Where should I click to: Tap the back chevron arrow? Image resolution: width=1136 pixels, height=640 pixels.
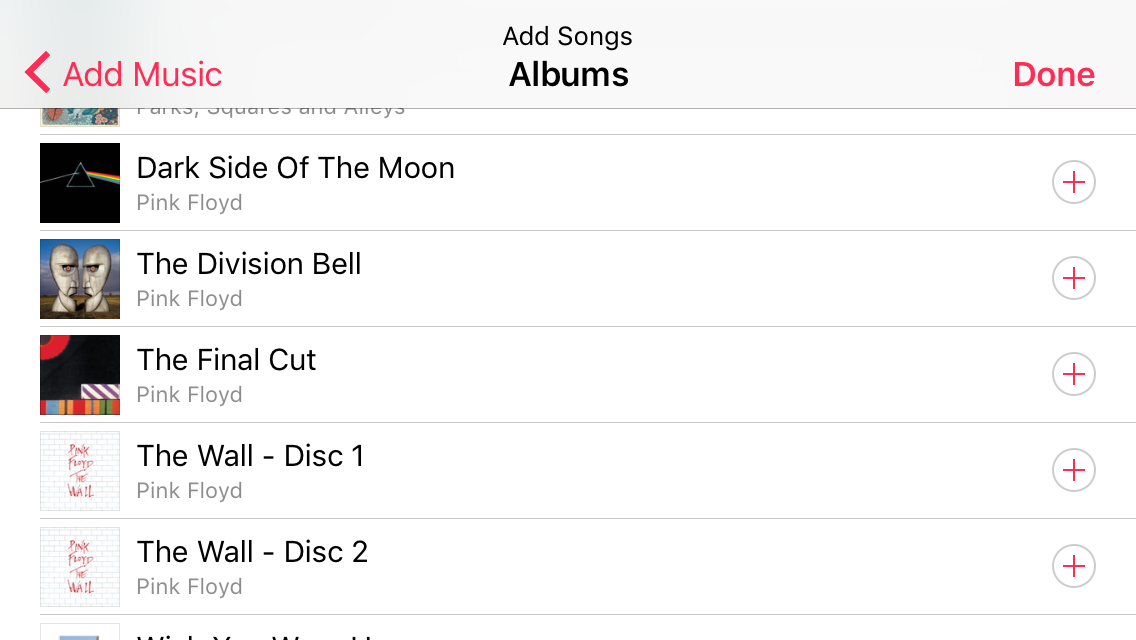(37, 72)
